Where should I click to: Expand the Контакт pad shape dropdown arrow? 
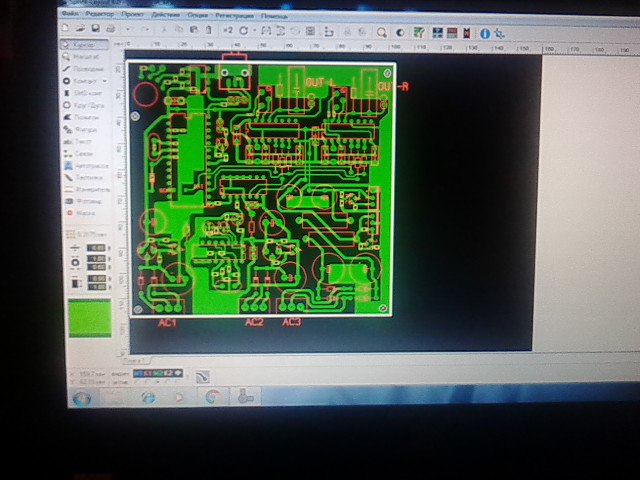pos(105,81)
